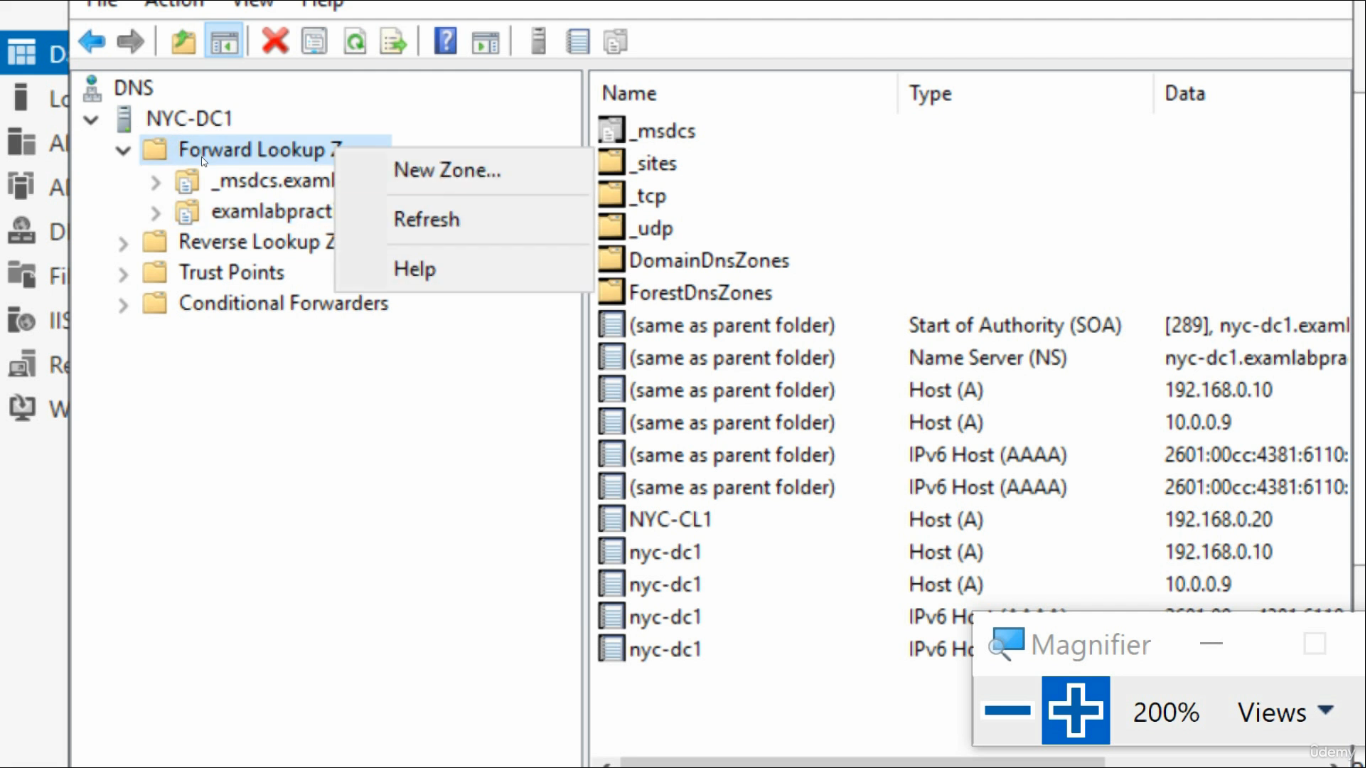Expand the Trust Points node
The height and width of the screenshot is (768, 1366).
123,273
